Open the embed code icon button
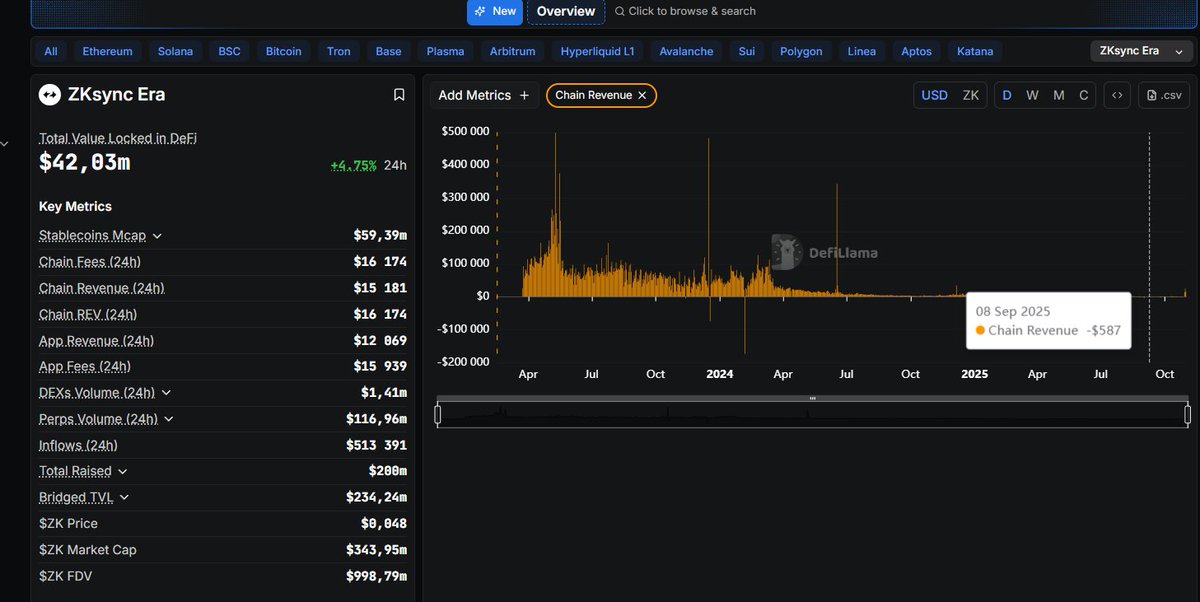This screenshot has width=1200, height=602. (1117, 95)
